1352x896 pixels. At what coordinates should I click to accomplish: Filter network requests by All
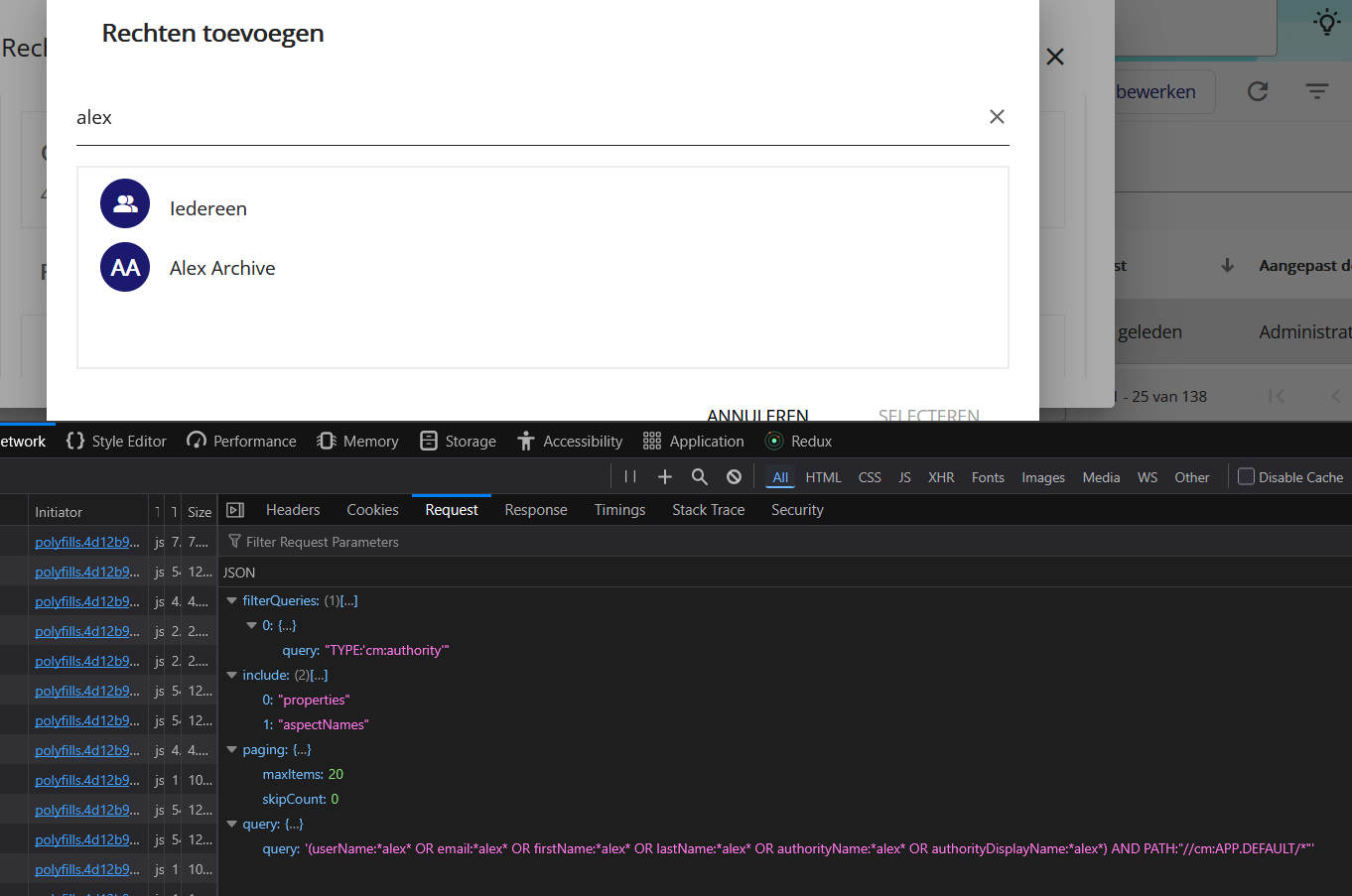[780, 477]
